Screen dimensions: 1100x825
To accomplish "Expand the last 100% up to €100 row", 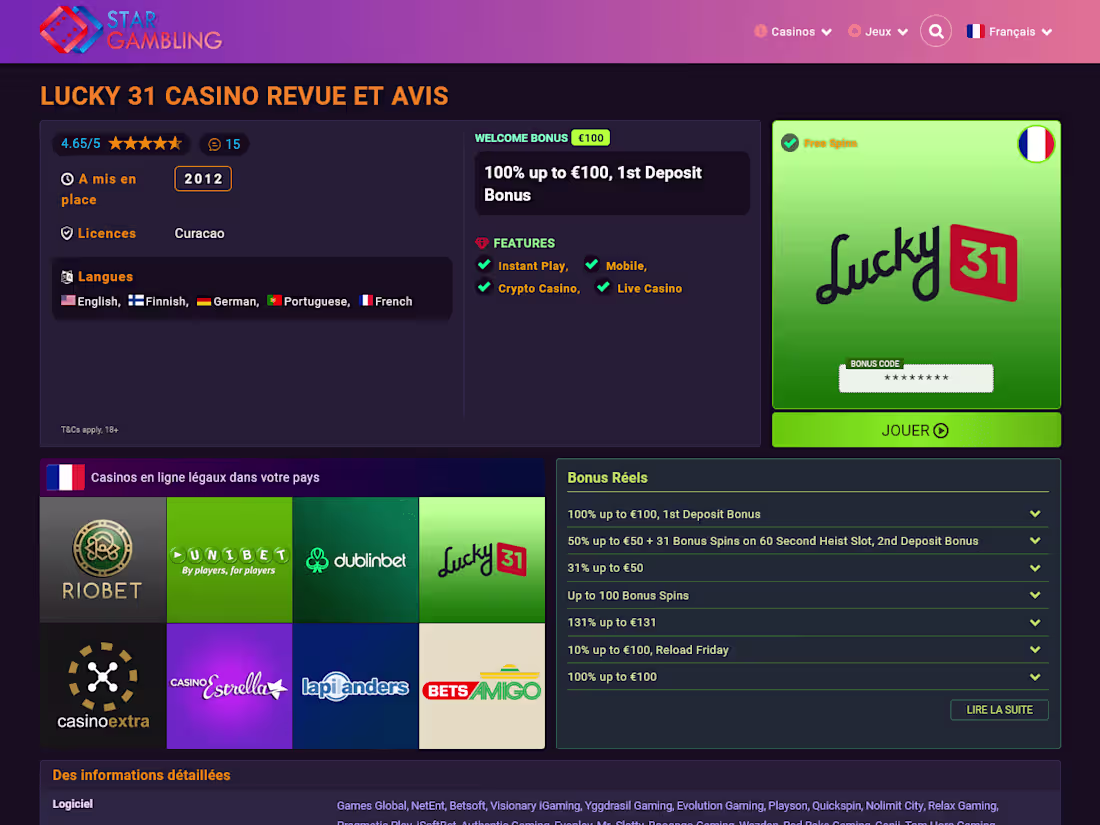I will (807, 677).
